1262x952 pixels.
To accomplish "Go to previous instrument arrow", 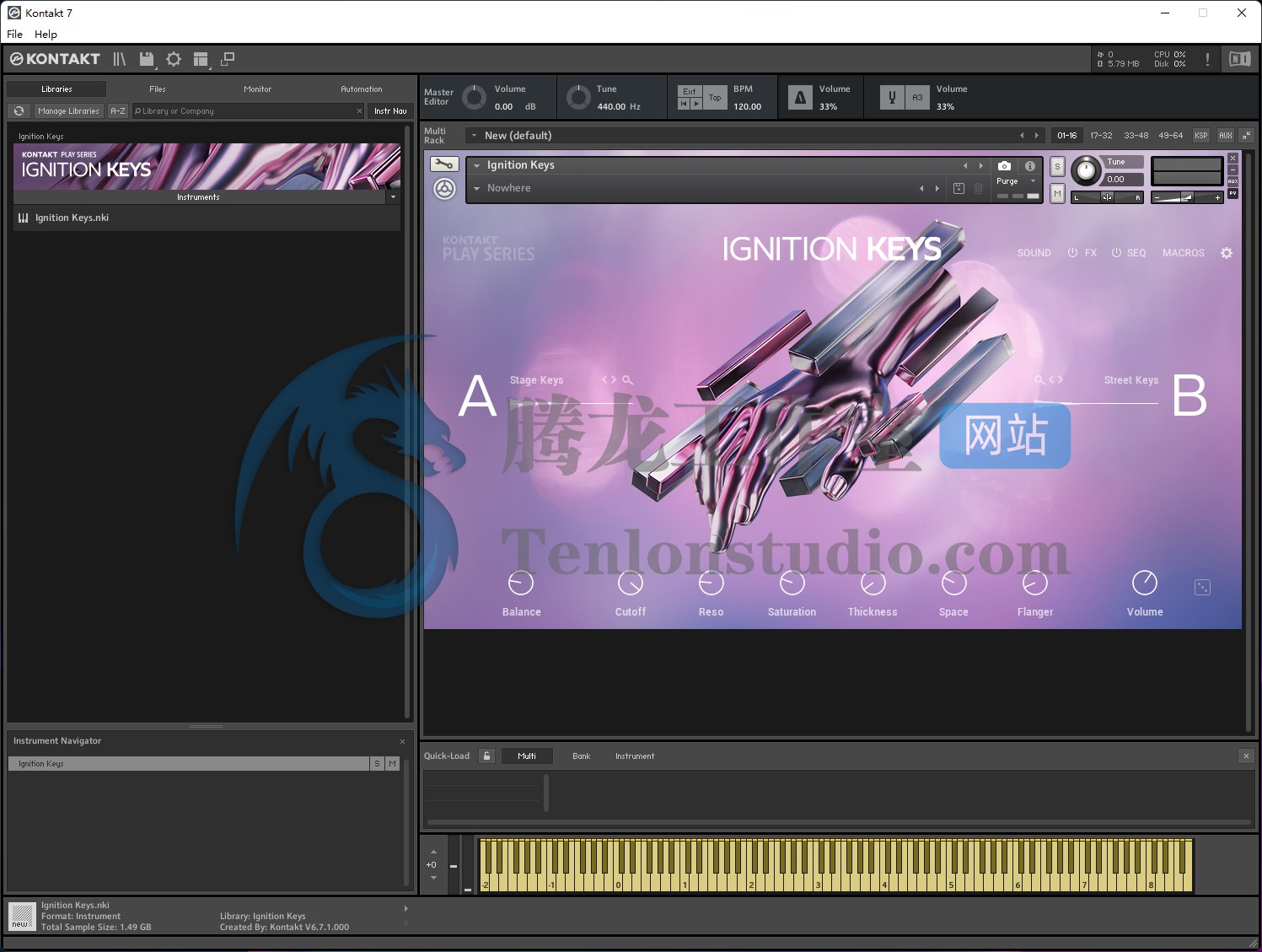I will 965,165.
